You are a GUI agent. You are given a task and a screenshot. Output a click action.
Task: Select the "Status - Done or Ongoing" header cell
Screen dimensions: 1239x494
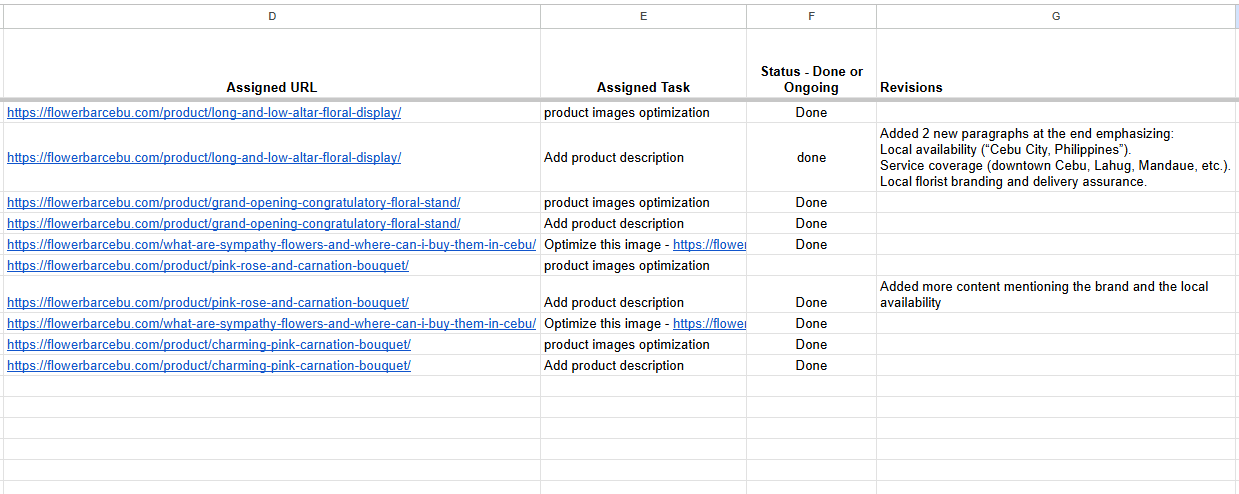811,79
